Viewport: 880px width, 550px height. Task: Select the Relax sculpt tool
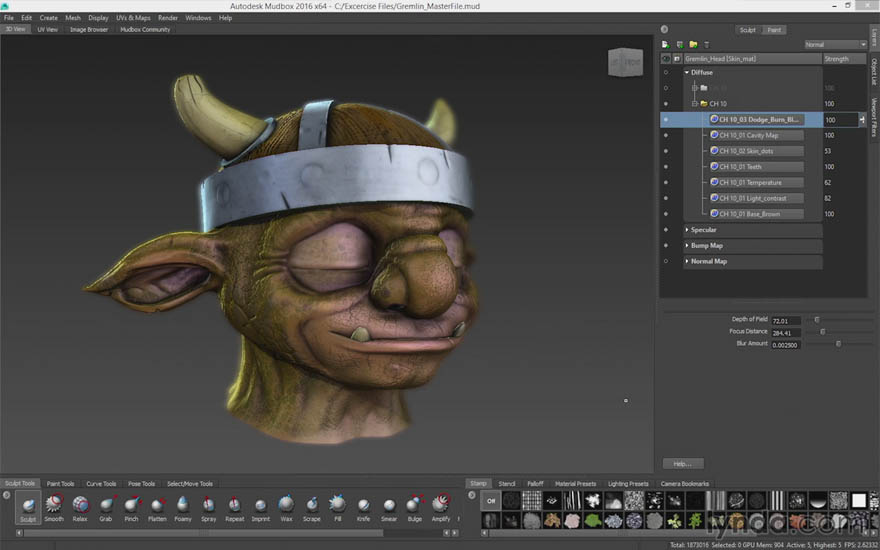click(80, 507)
